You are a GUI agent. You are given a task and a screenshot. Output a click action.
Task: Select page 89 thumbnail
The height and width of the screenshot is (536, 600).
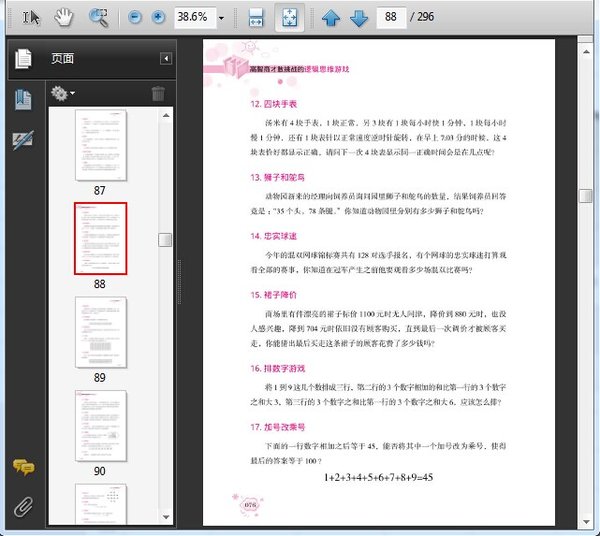coord(100,330)
